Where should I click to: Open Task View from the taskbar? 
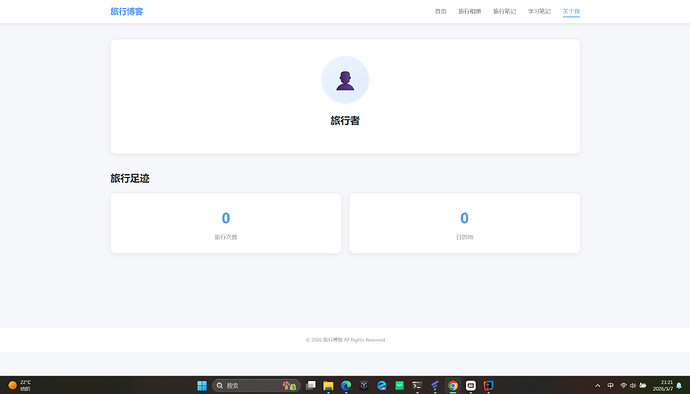311,386
